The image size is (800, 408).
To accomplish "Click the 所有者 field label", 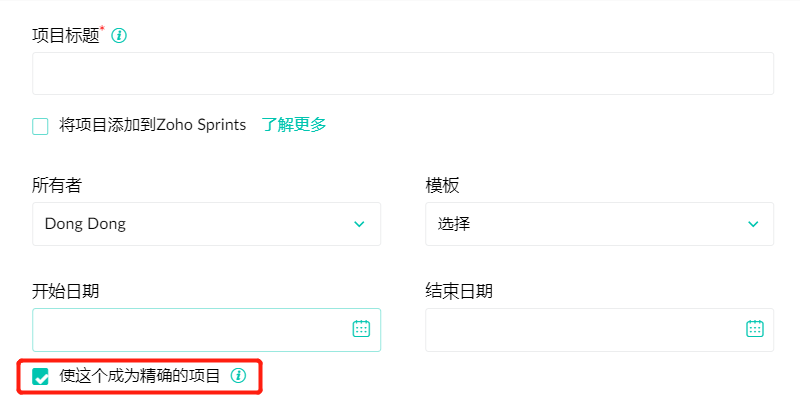I will pos(57,186).
